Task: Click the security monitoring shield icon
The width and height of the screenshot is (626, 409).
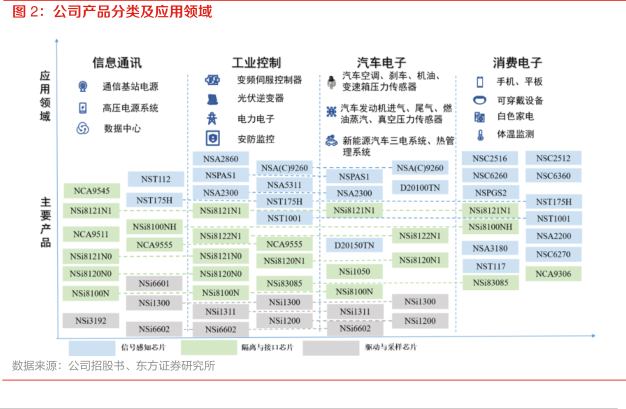Action: pos(212,138)
